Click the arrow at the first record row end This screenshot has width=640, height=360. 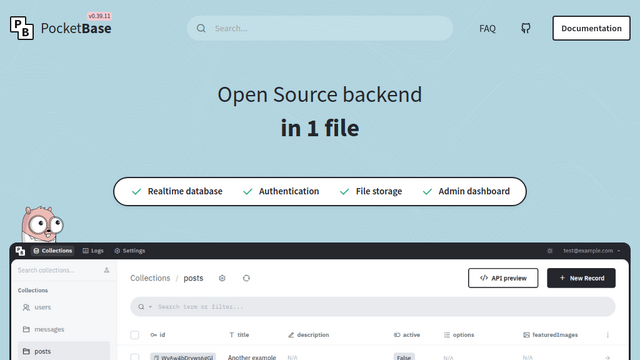click(607, 358)
